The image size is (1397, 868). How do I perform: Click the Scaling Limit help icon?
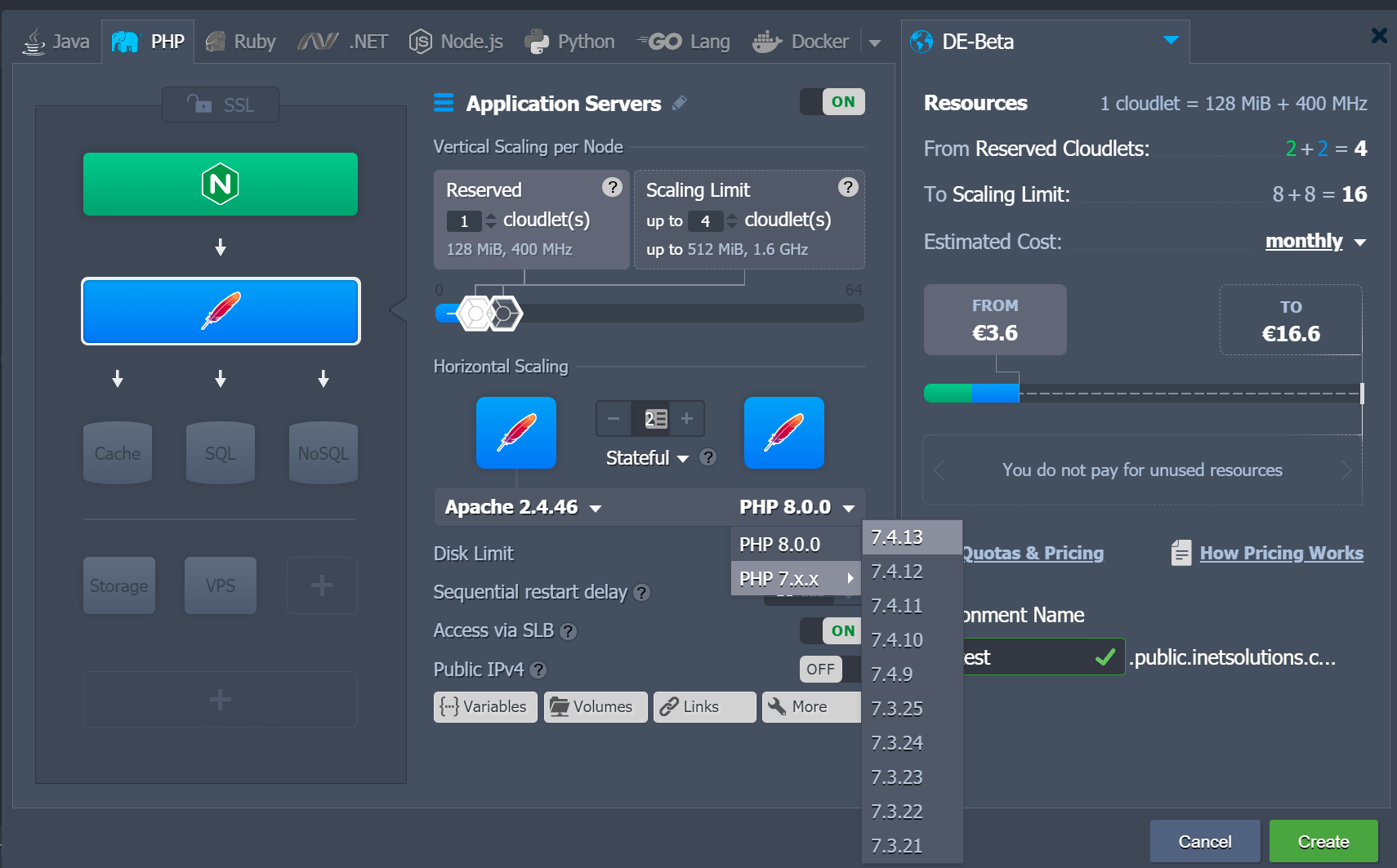click(x=848, y=188)
